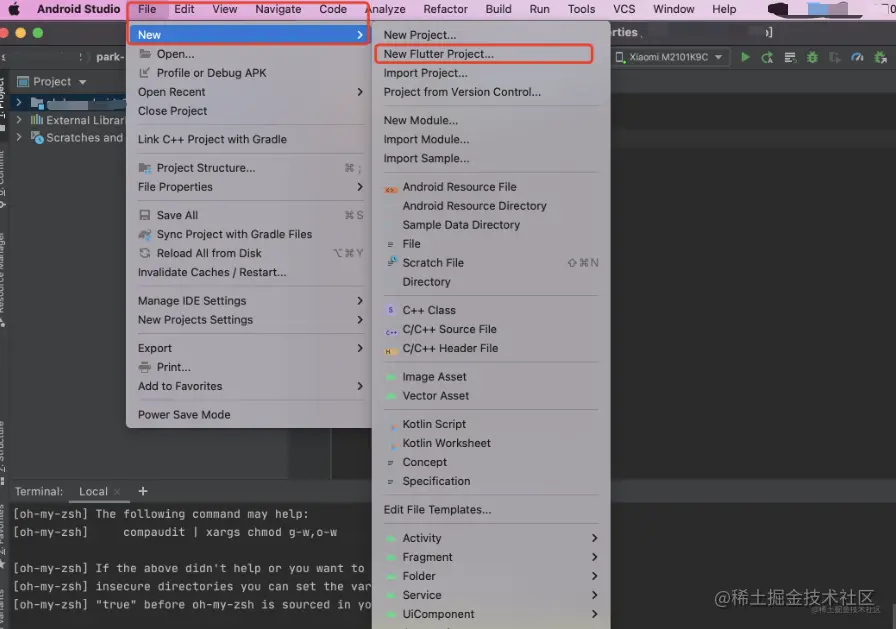Expand the Fragment submenu
Image resolution: width=896 pixels, height=629 pixels.
[x=491, y=557]
